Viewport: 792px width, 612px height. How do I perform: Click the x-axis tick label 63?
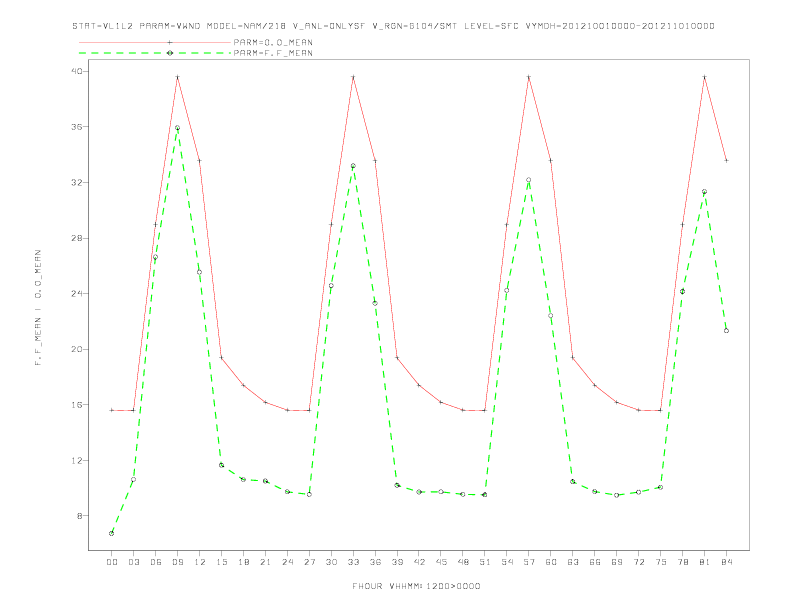click(x=573, y=562)
